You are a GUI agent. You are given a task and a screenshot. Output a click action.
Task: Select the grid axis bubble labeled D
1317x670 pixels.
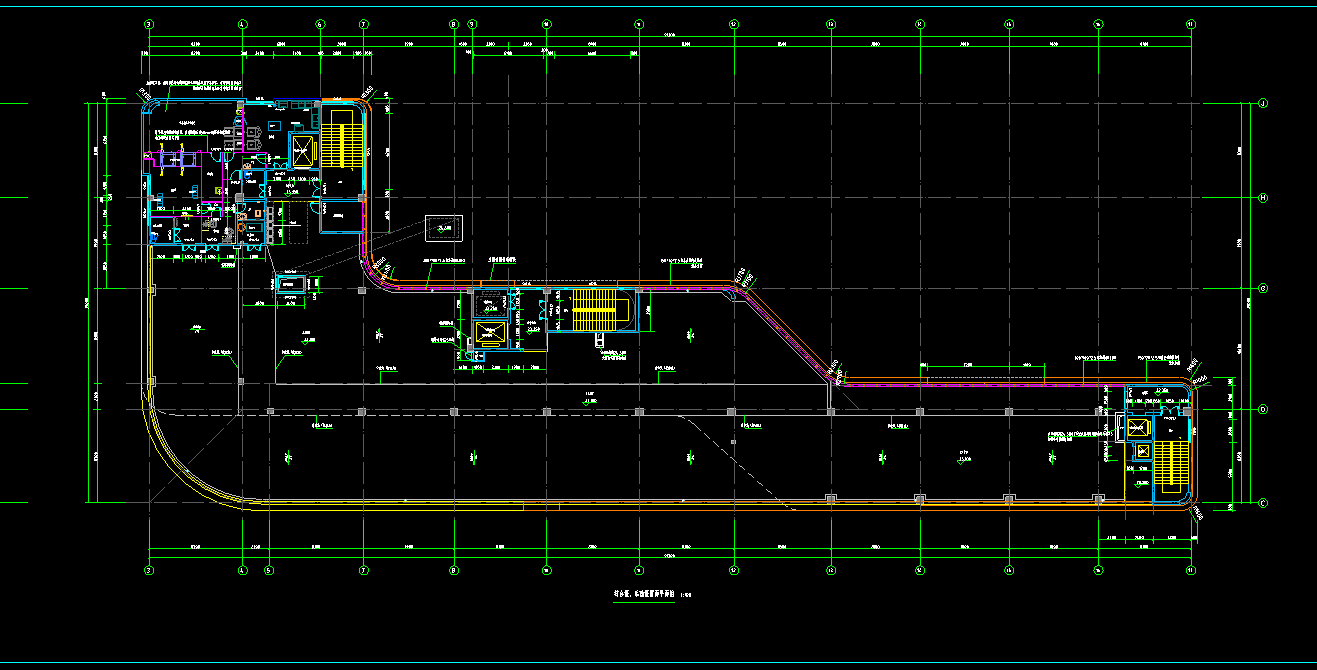[x=1262, y=409]
